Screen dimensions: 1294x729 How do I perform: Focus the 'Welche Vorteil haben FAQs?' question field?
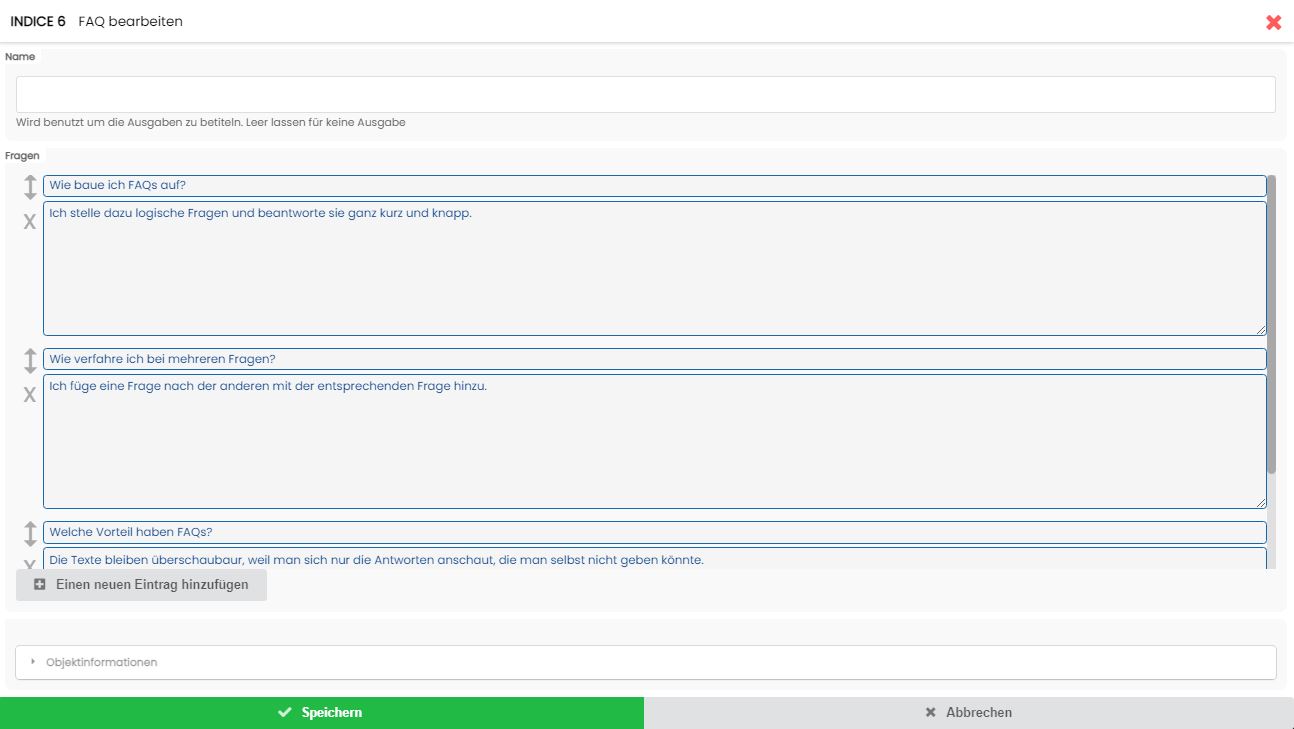pyautogui.click(x=654, y=532)
